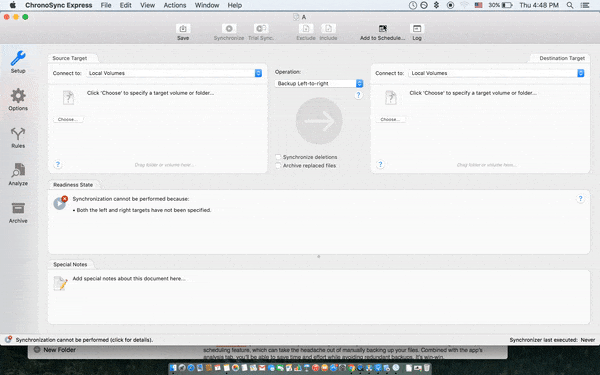Select the Source Target tab

[70, 58]
